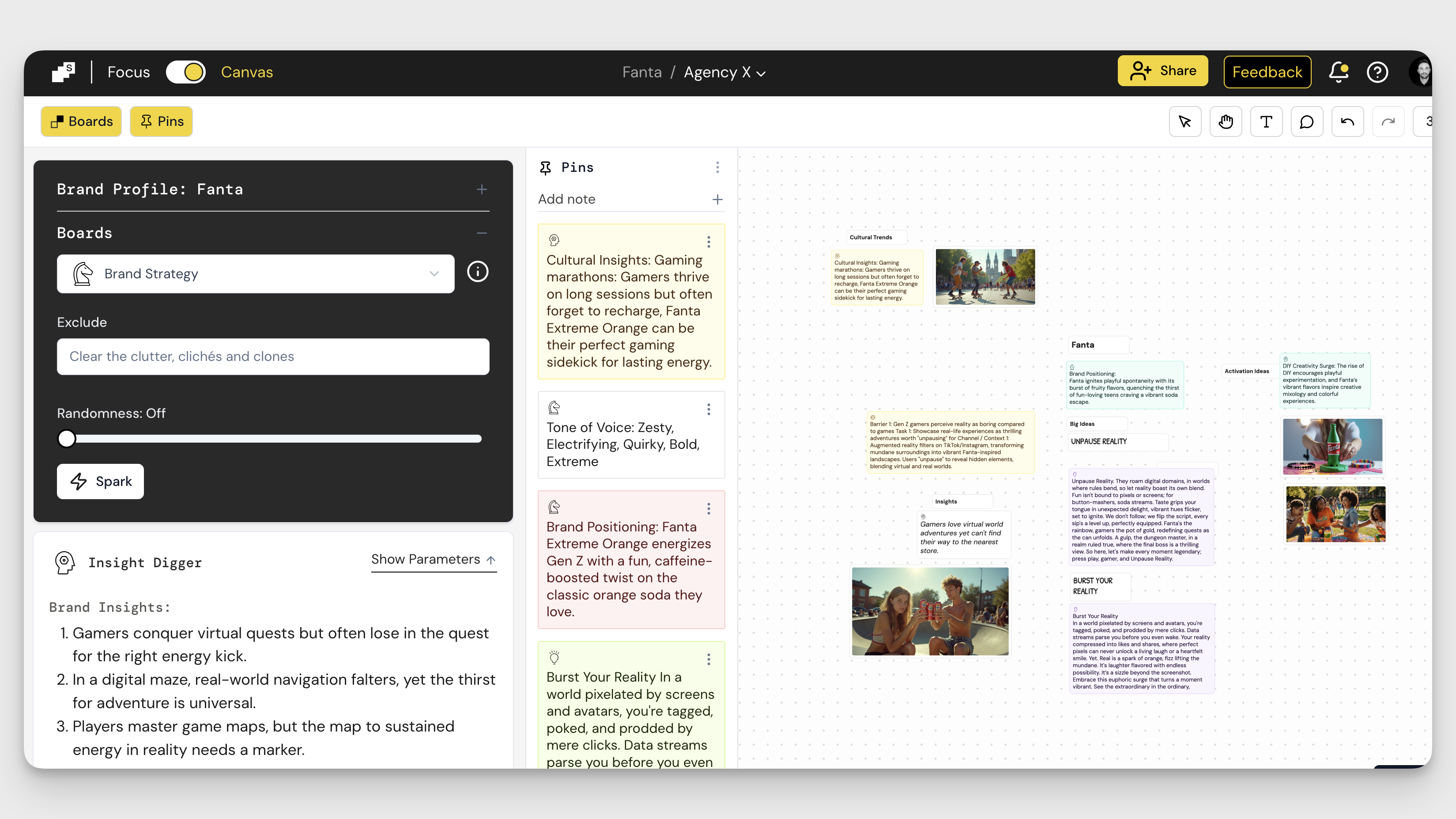1456x819 pixels.
Task: Click the Boards info icon
Action: pos(478,272)
